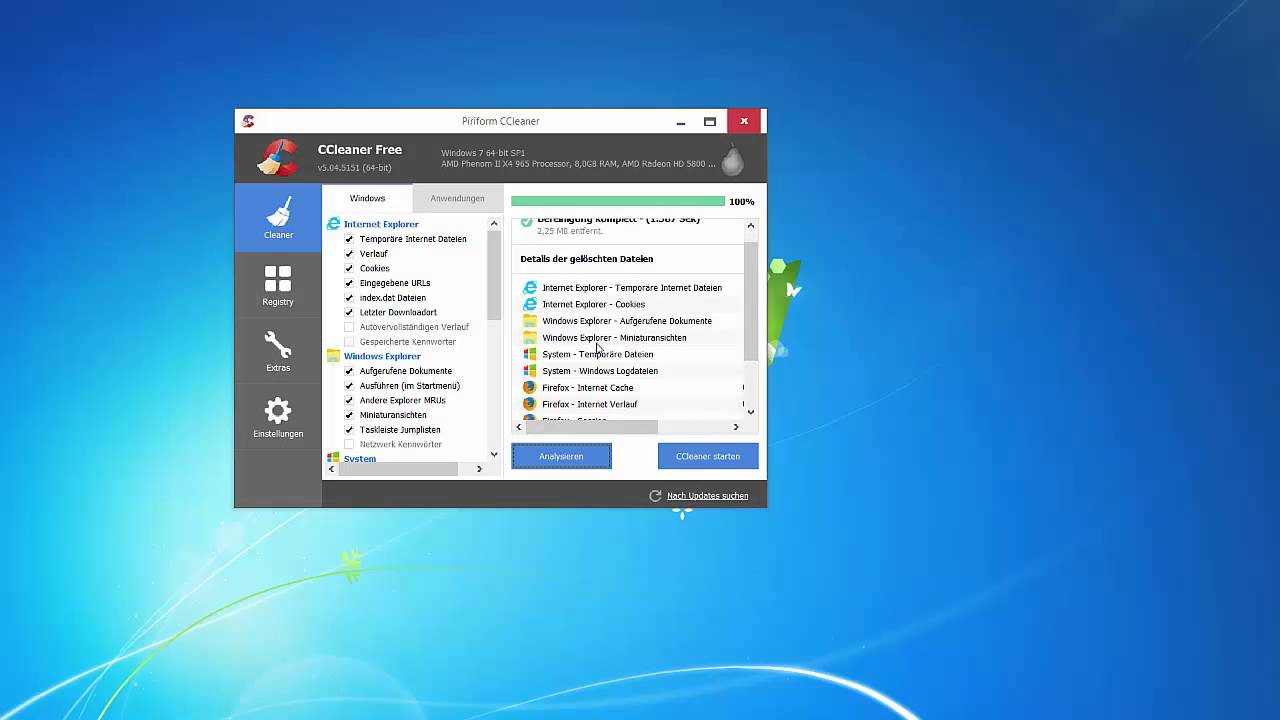Uncheck Ausführen (im Startmenü) checkbox
Viewport: 1280px width, 720px height.
(349, 386)
